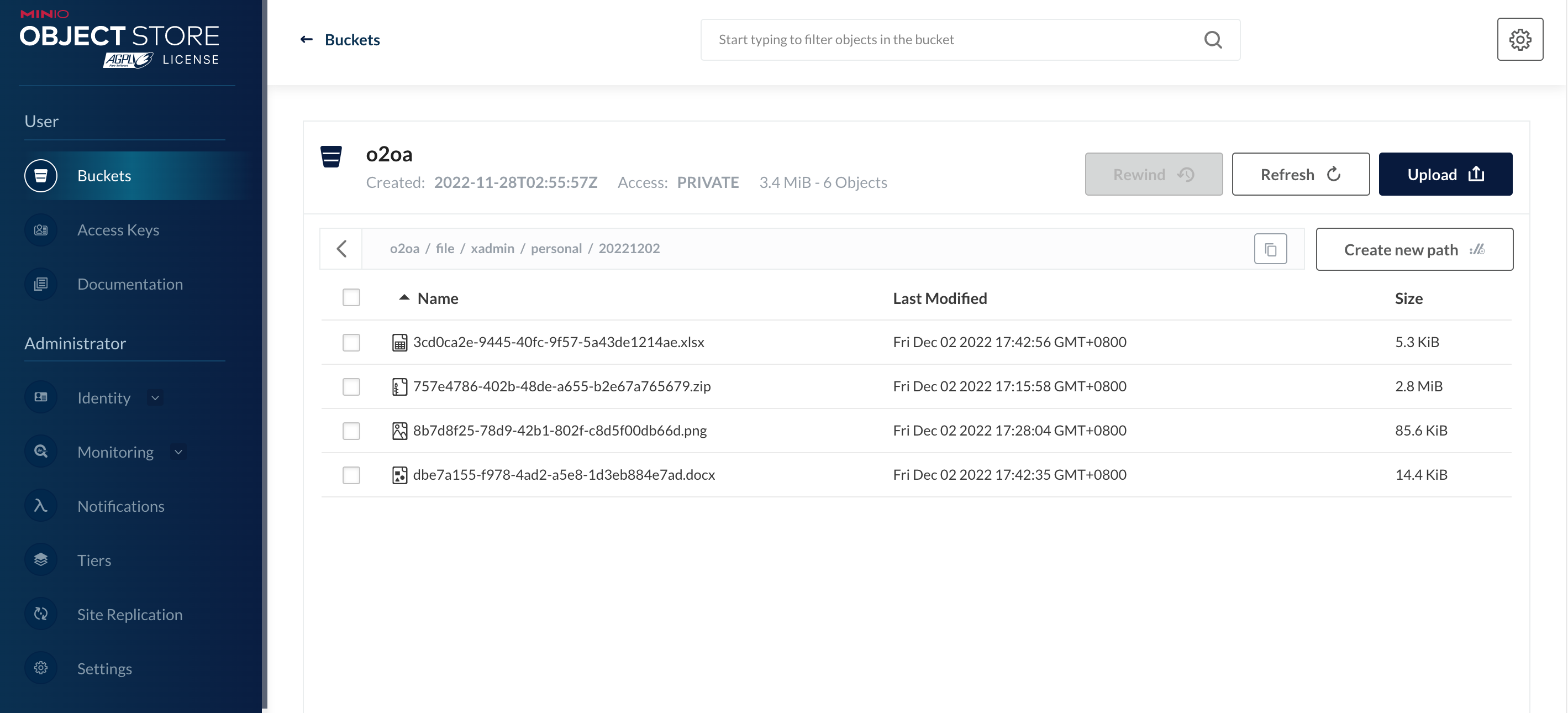1568x713 pixels.
Task: Expand the Monitoring submenu chevron
Action: point(178,452)
